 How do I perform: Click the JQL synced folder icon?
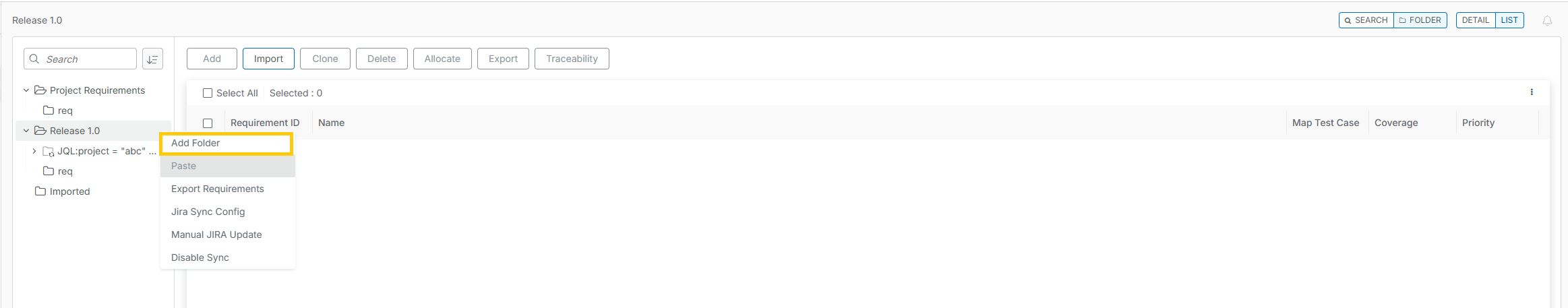click(49, 151)
